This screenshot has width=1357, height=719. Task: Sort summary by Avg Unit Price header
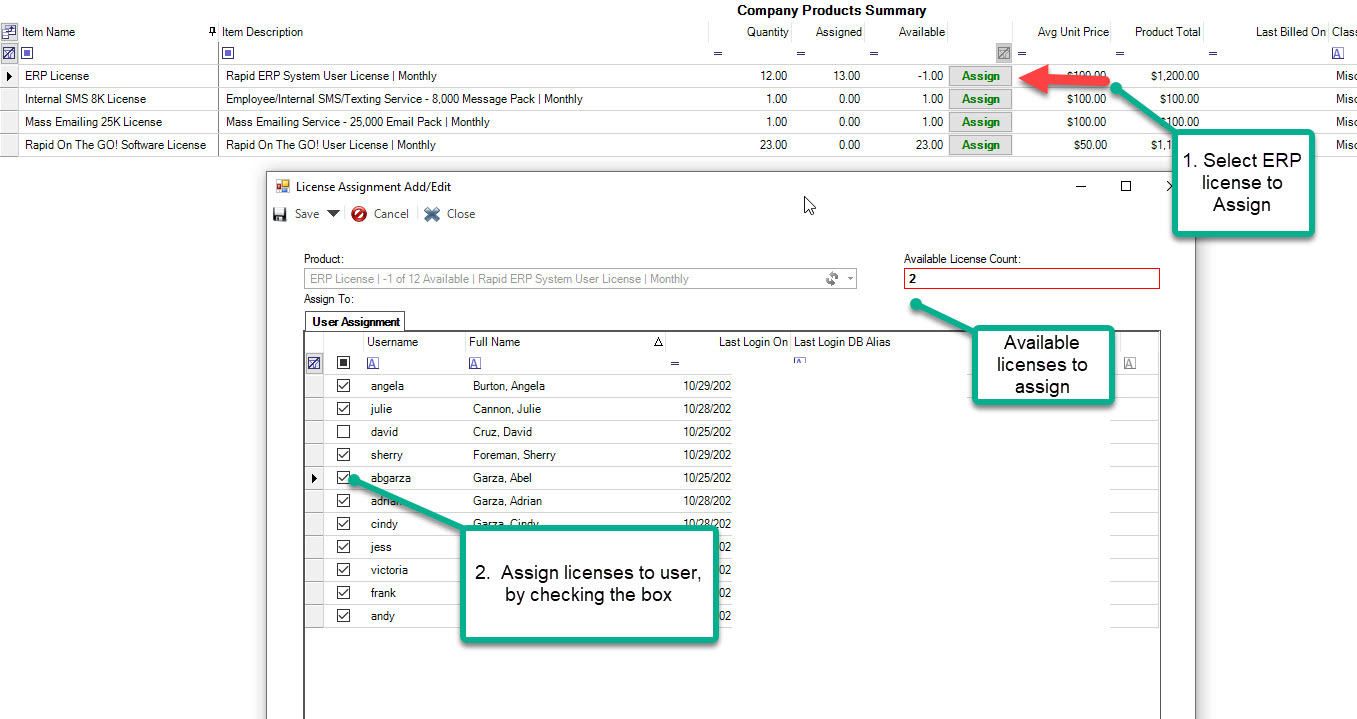[x=1073, y=32]
